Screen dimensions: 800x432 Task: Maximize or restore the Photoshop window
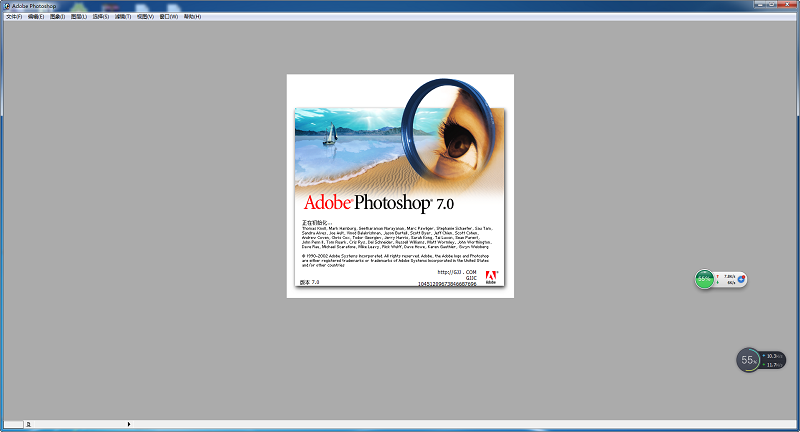[772, 4]
